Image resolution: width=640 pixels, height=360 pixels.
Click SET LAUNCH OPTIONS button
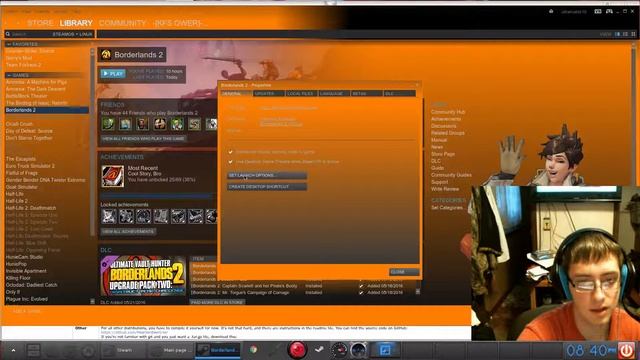click(267, 175)
